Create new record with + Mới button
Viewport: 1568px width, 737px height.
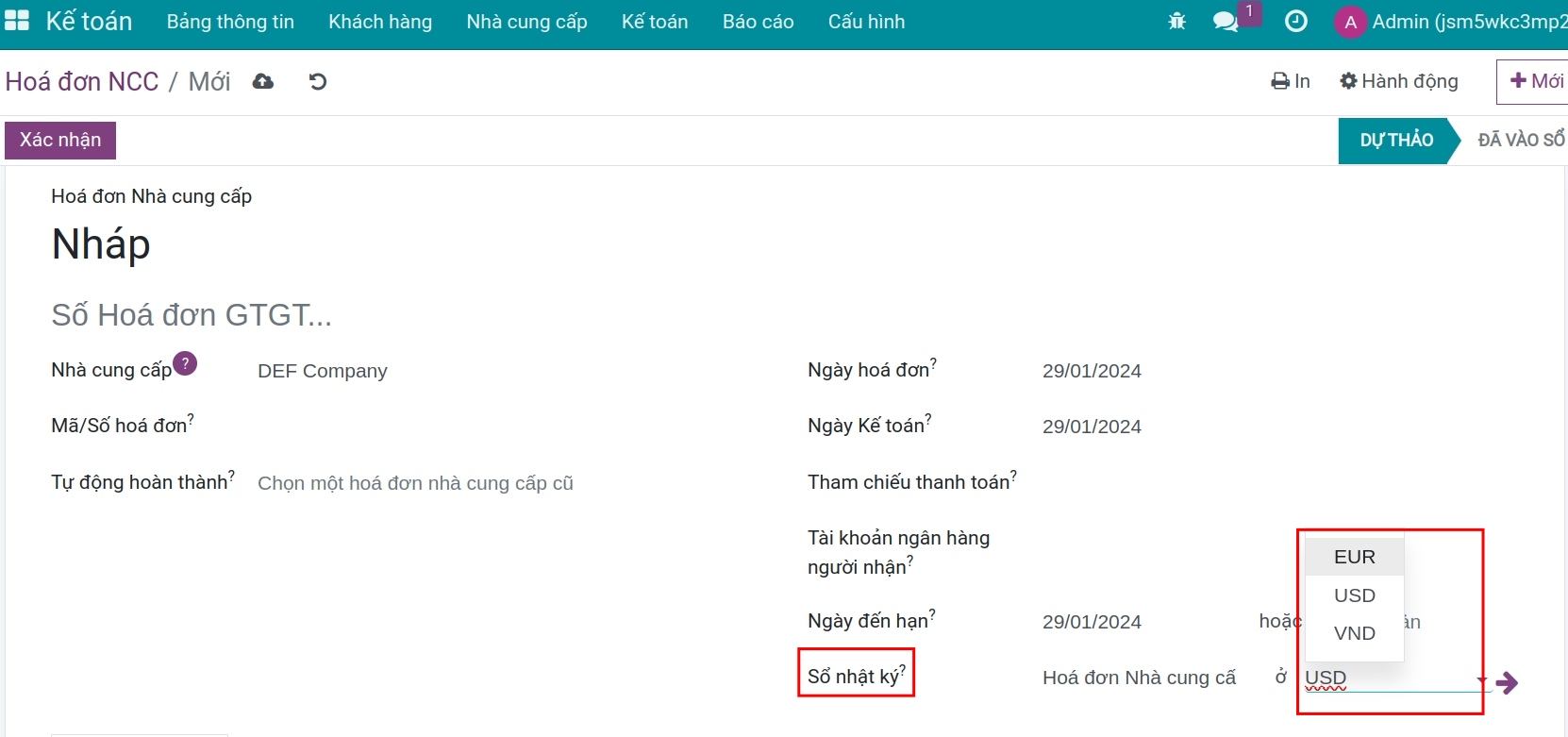pos(1533,82)
